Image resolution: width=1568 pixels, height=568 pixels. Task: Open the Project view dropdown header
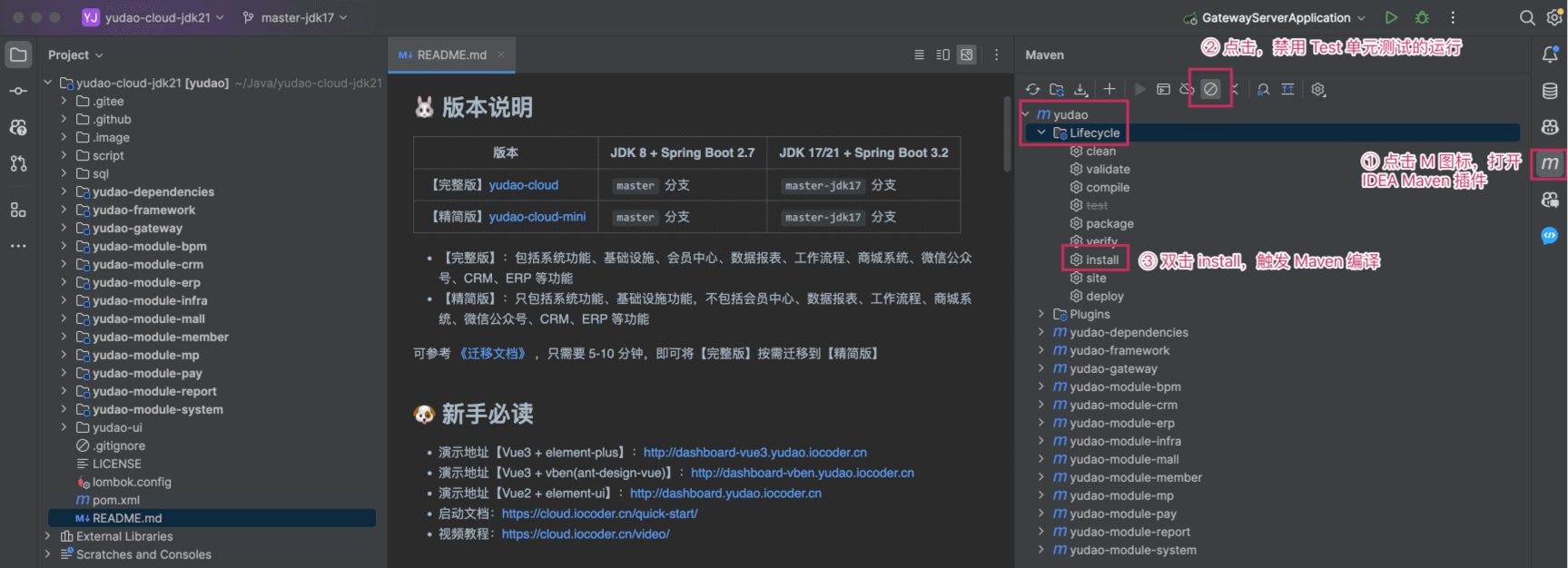[x=75, y=54]
